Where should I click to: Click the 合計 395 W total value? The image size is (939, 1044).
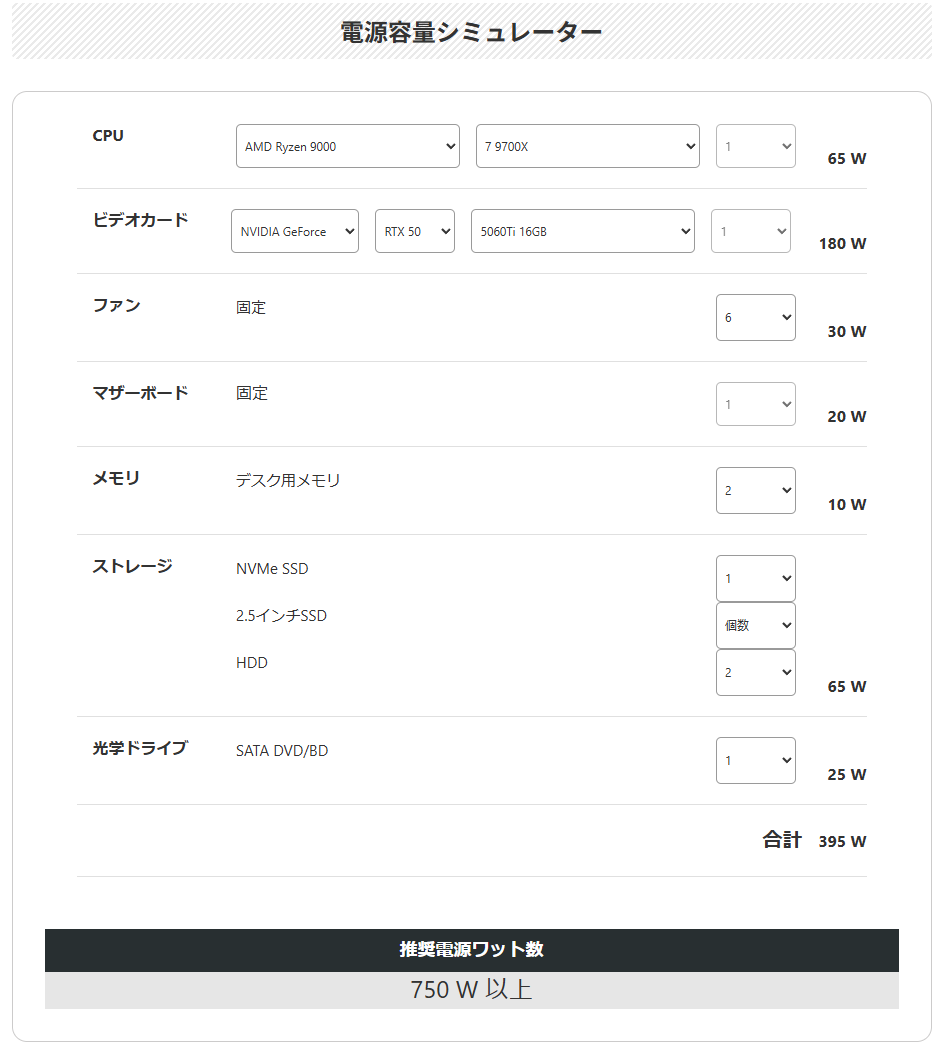coord(841,841)
